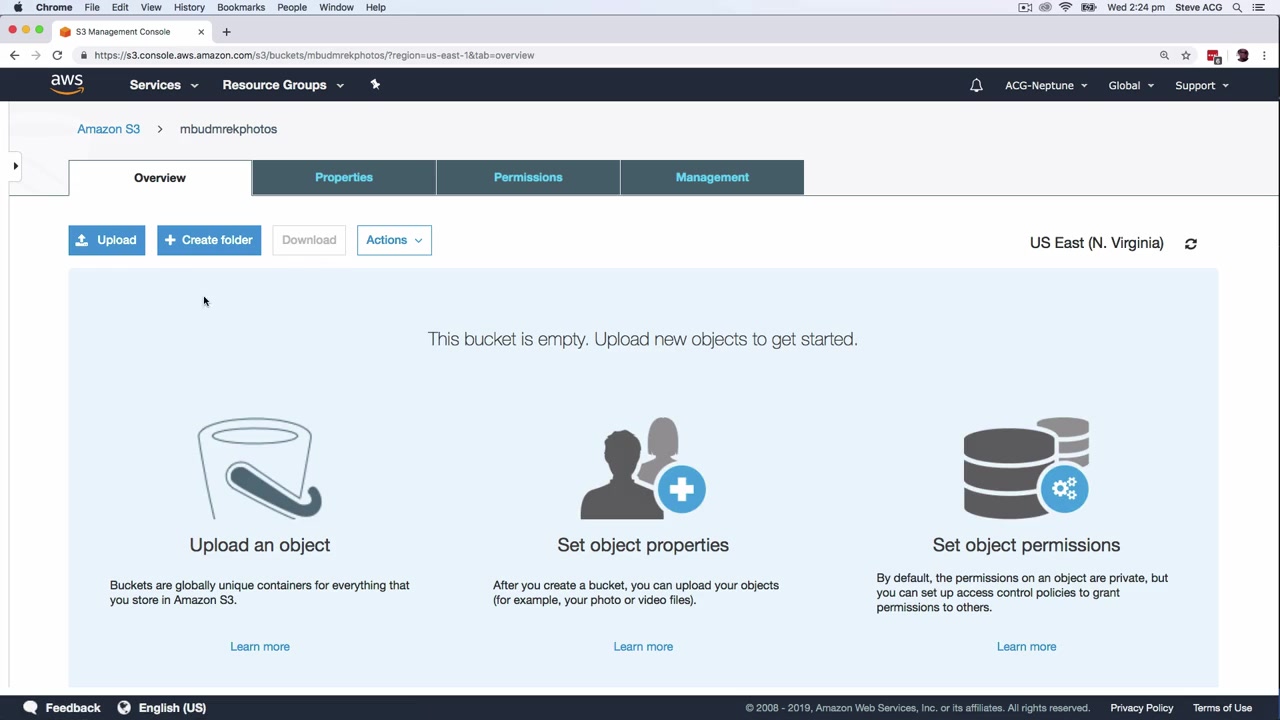Open the Apple menu

[x=18, y=7]
